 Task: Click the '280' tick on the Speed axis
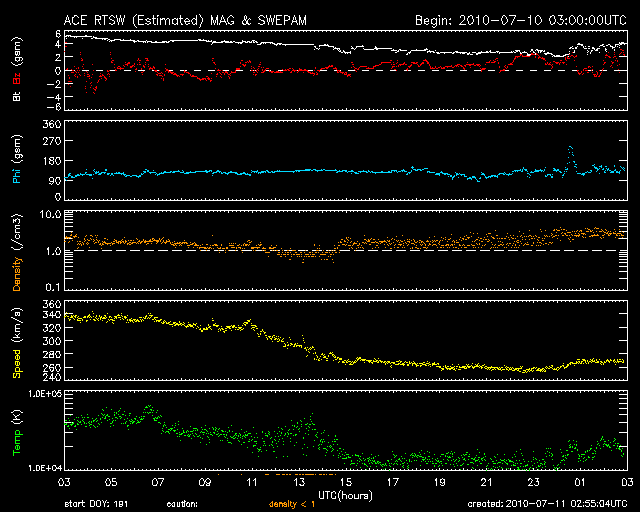click(x=52, y=354)
